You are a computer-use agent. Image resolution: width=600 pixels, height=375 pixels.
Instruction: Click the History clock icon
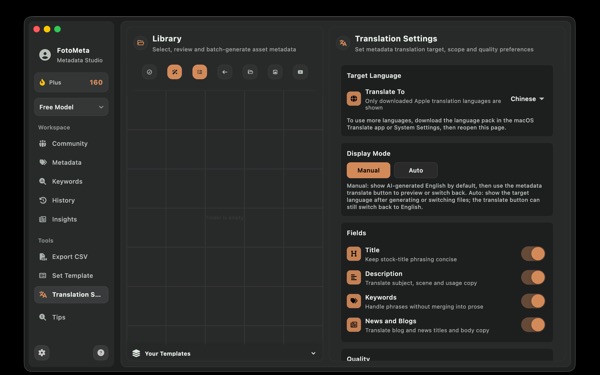(42, 200)
